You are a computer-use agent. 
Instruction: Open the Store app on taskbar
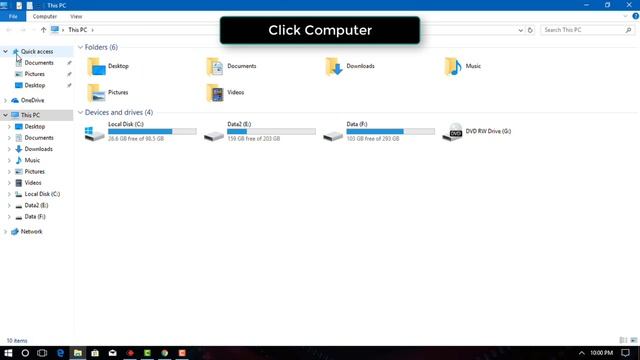pyautogui.click(x=95, y=353)
